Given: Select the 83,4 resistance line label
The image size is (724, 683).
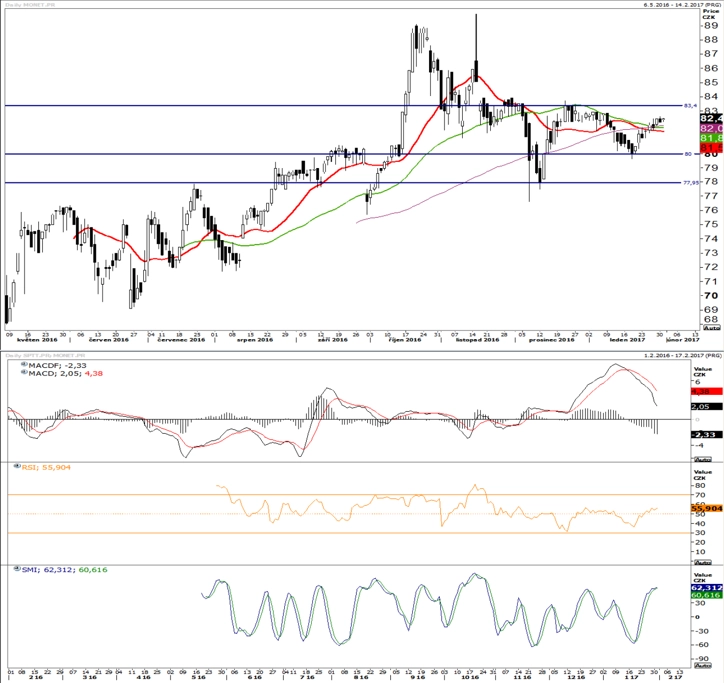Looking at the screenshot, I should pos(690,106).
